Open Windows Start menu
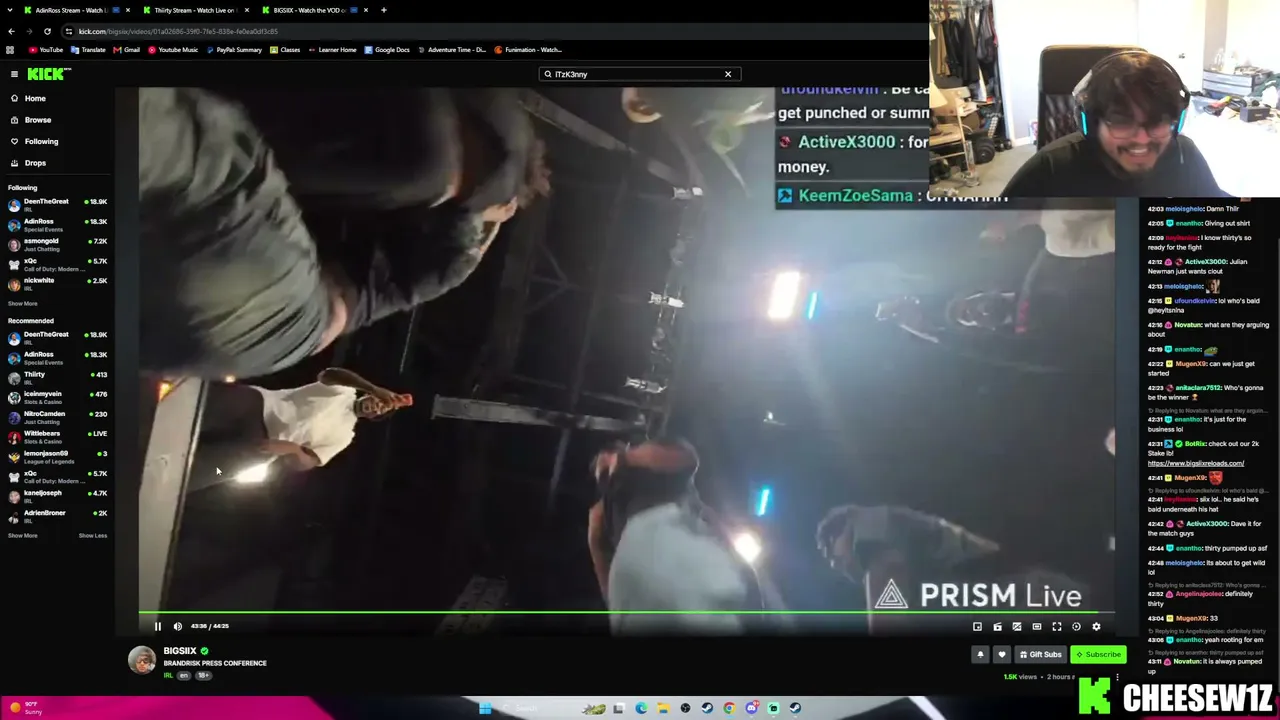Image resolution: width=1280 pixels, height=720 pixels. [x=485, y=708]
